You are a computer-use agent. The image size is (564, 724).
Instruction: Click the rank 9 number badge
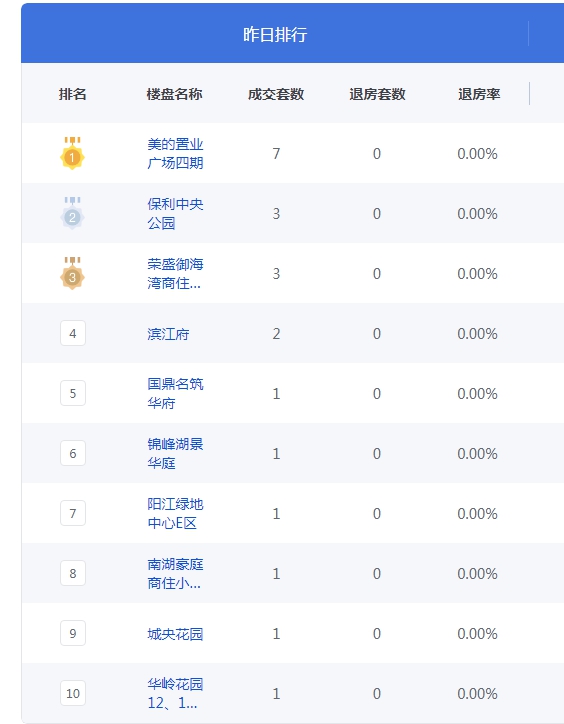tap(73, 634)
